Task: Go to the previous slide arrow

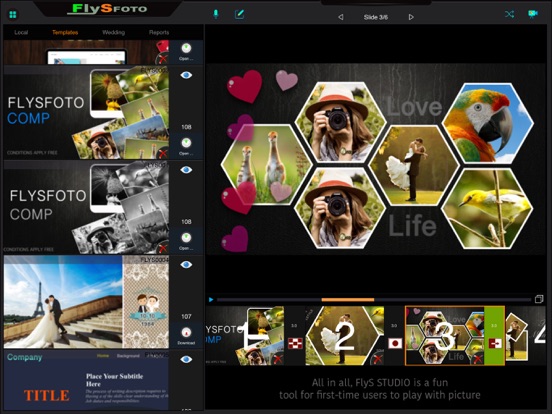Action: point(340,17)
